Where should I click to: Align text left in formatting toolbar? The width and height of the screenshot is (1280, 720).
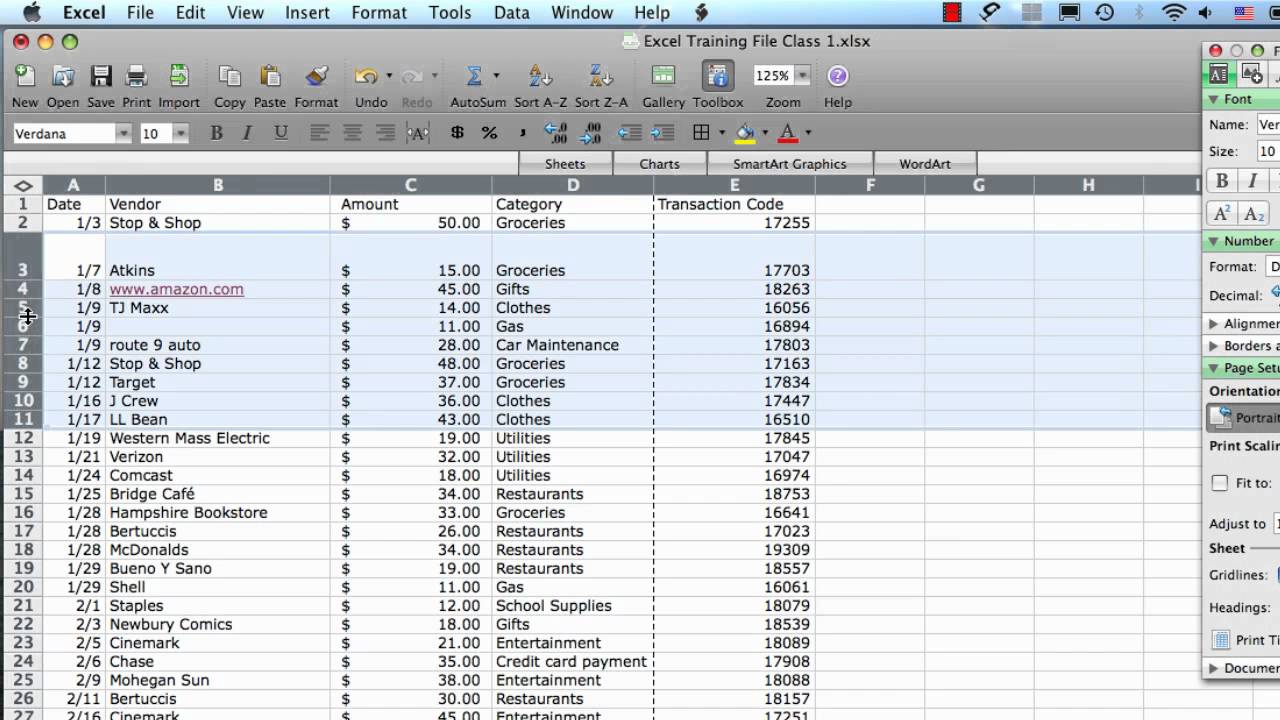pos(319,133)
